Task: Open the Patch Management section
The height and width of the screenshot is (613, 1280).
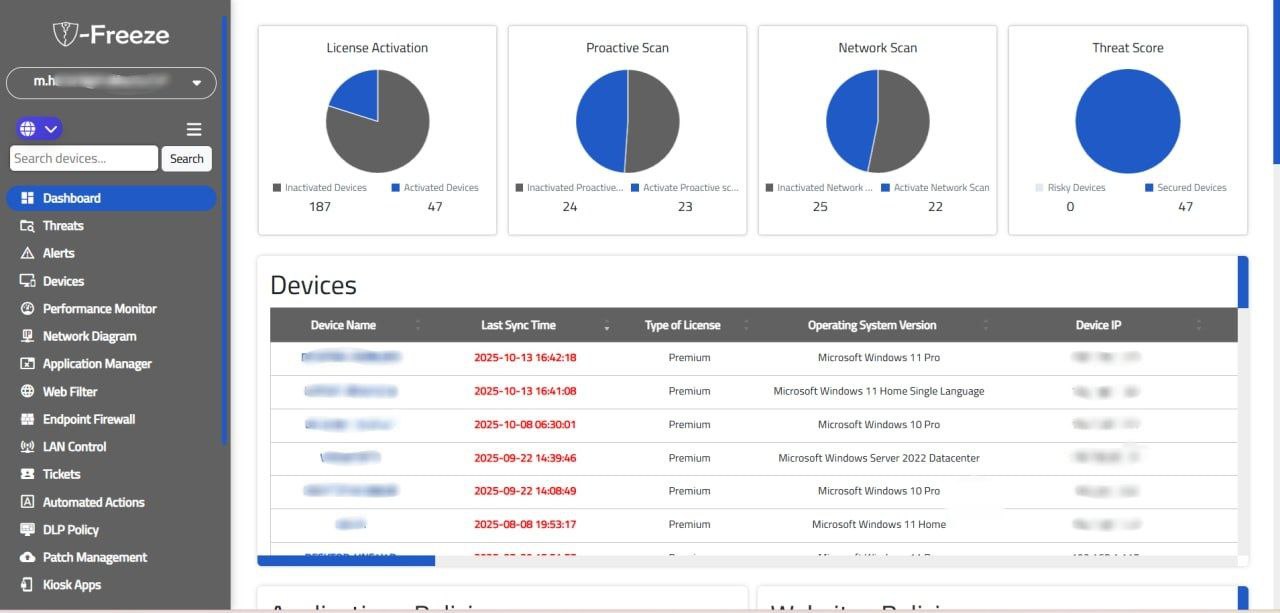Action: (93, 557)
